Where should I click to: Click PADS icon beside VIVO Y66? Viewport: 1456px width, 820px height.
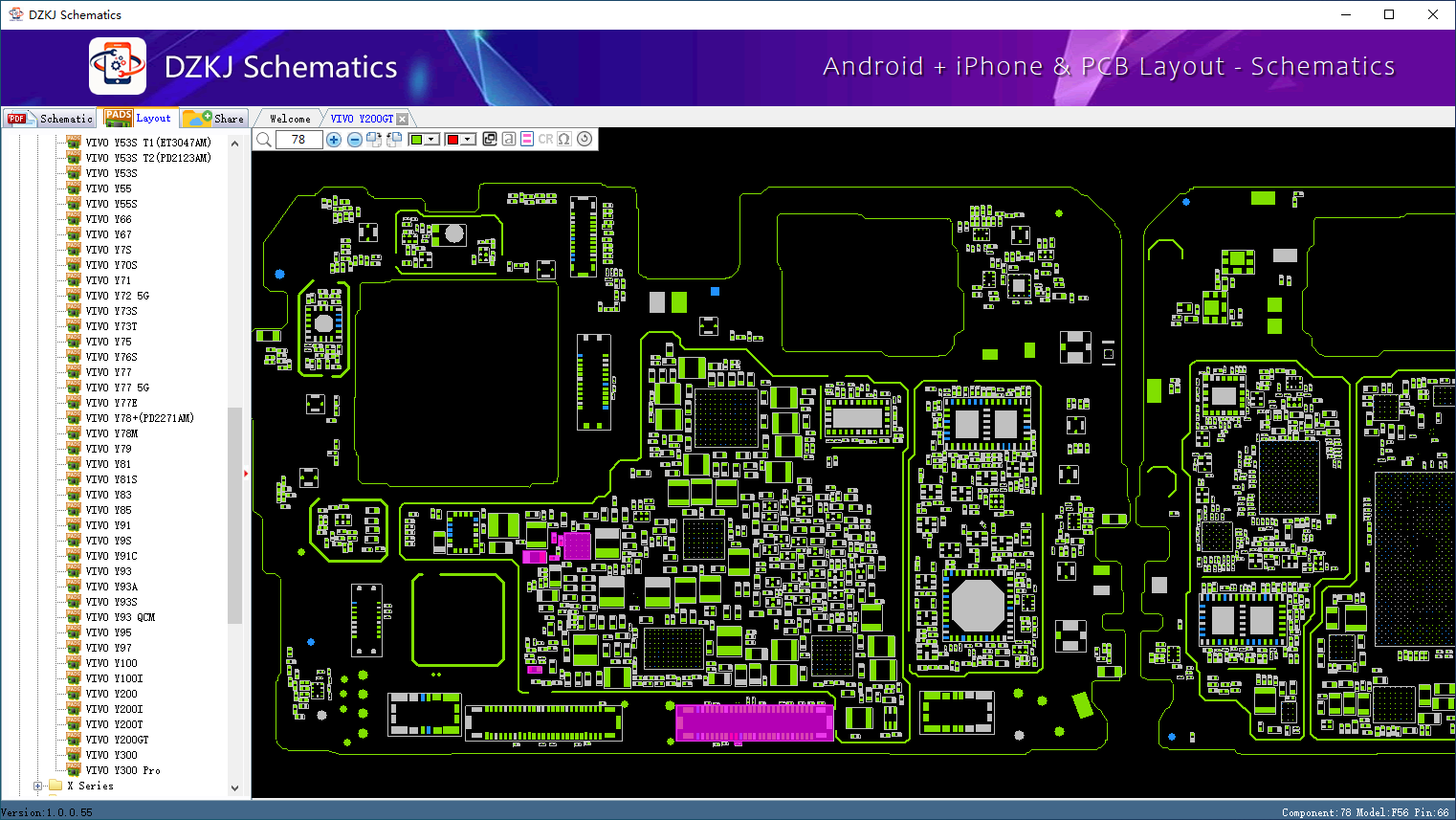point(74,219)
